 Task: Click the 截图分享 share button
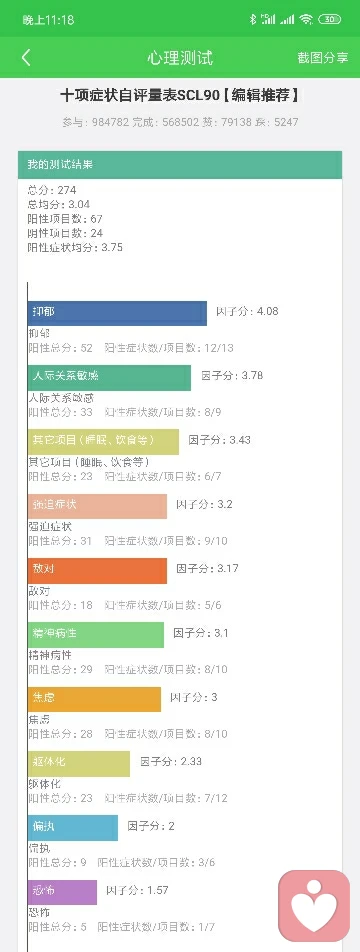[x=322, y=58]
